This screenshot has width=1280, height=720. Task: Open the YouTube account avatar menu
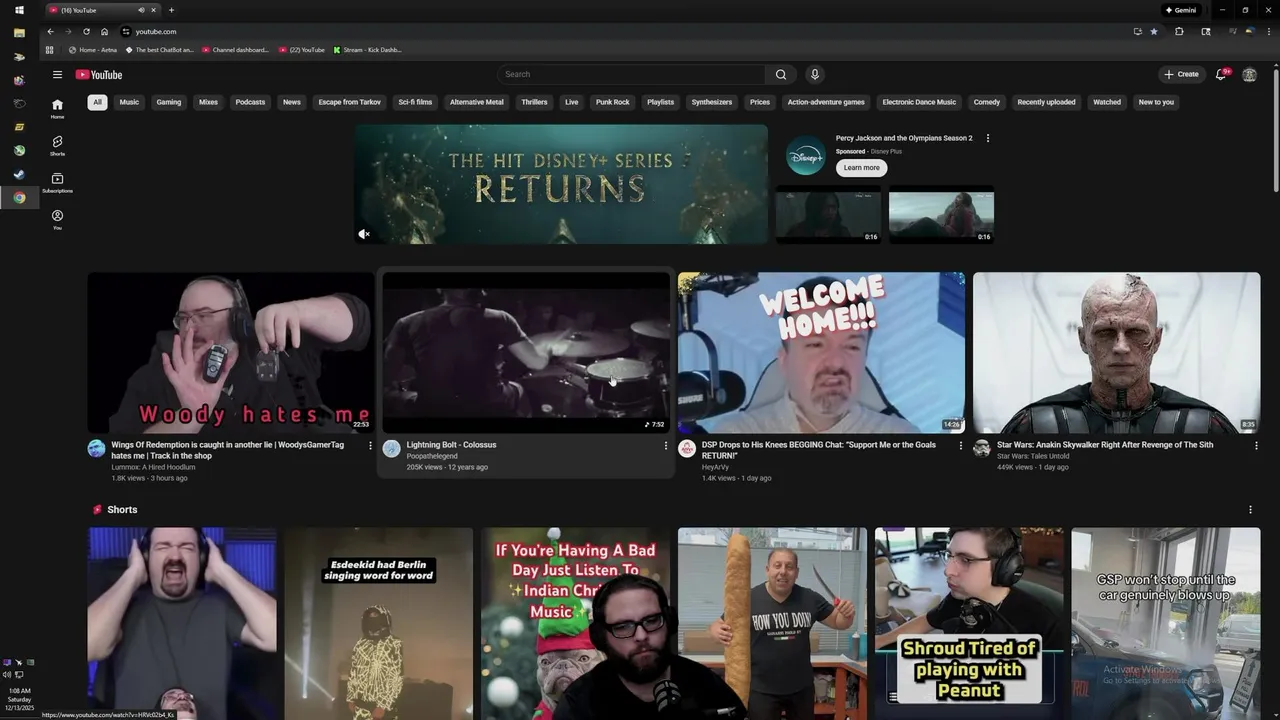pyautogui.click(x=1249, y=74)
